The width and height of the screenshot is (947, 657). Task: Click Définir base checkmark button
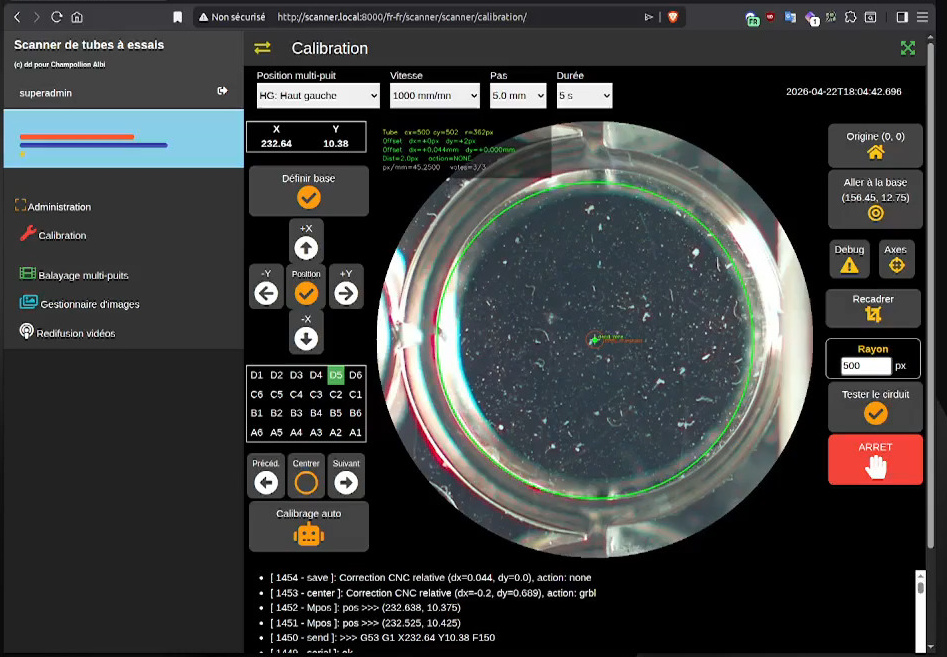tap(309, 191)
